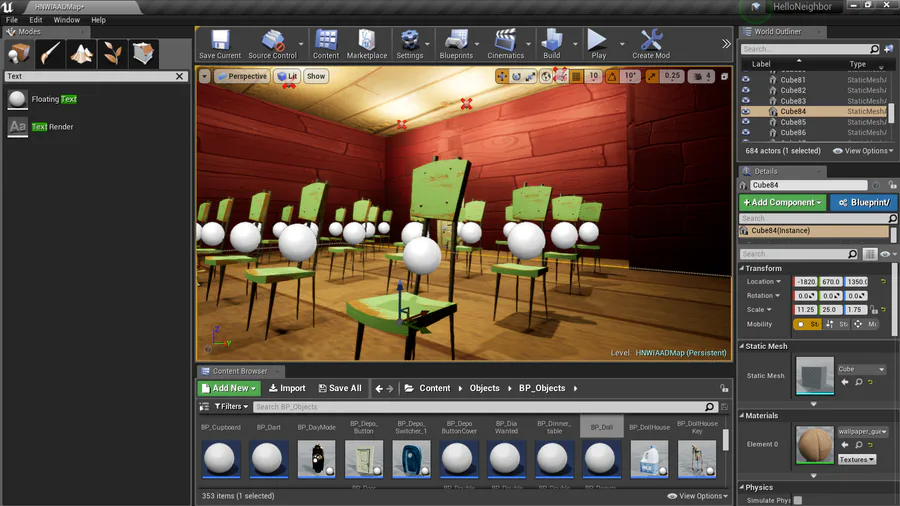The height and width of the screenshot is (506, 900).
Task: Open the Content toolbar button
Action: coord(325,44)
